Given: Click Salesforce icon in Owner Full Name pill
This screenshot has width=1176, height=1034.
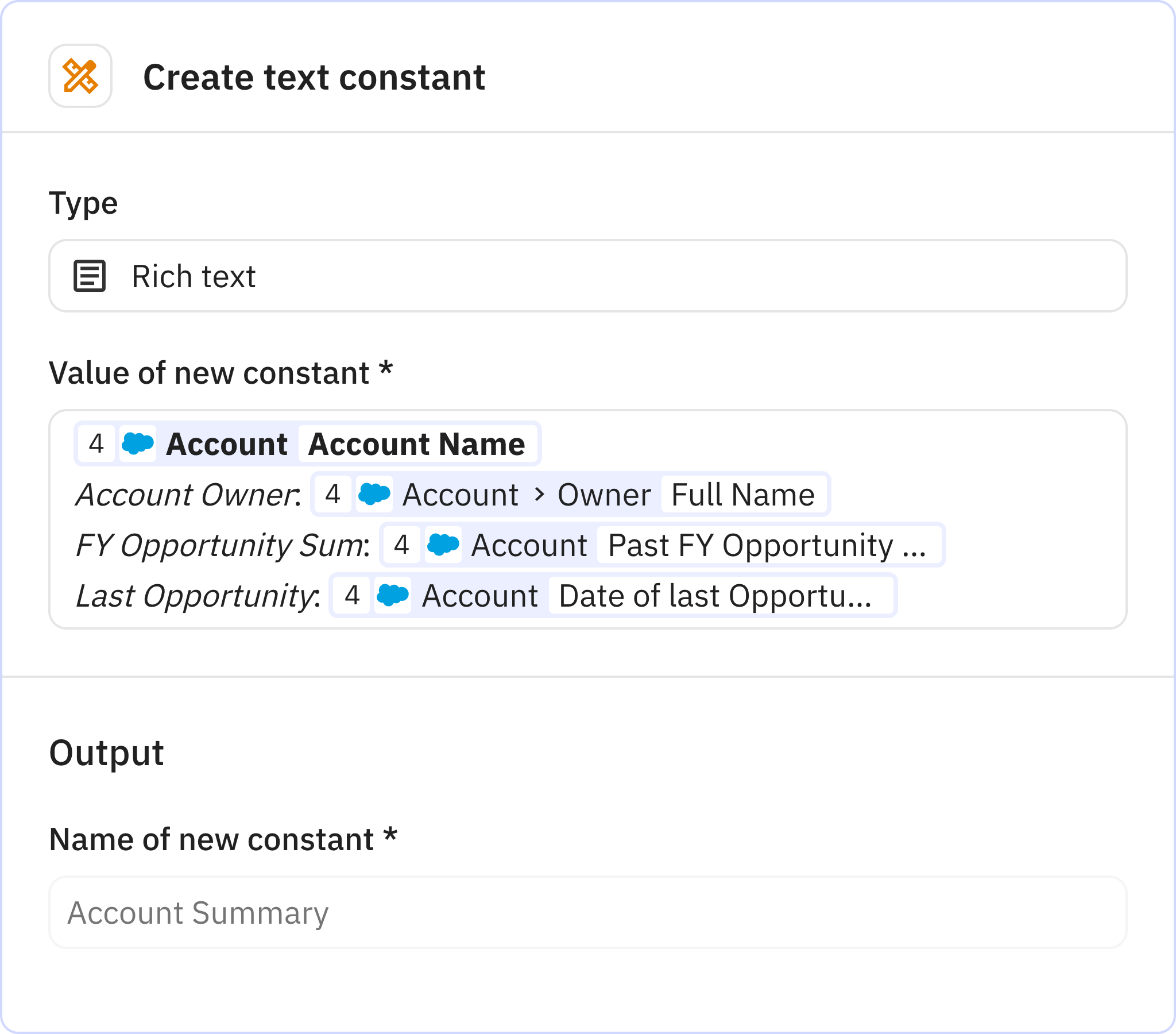Looking at the screenshot, I should [x=374, y=494].
